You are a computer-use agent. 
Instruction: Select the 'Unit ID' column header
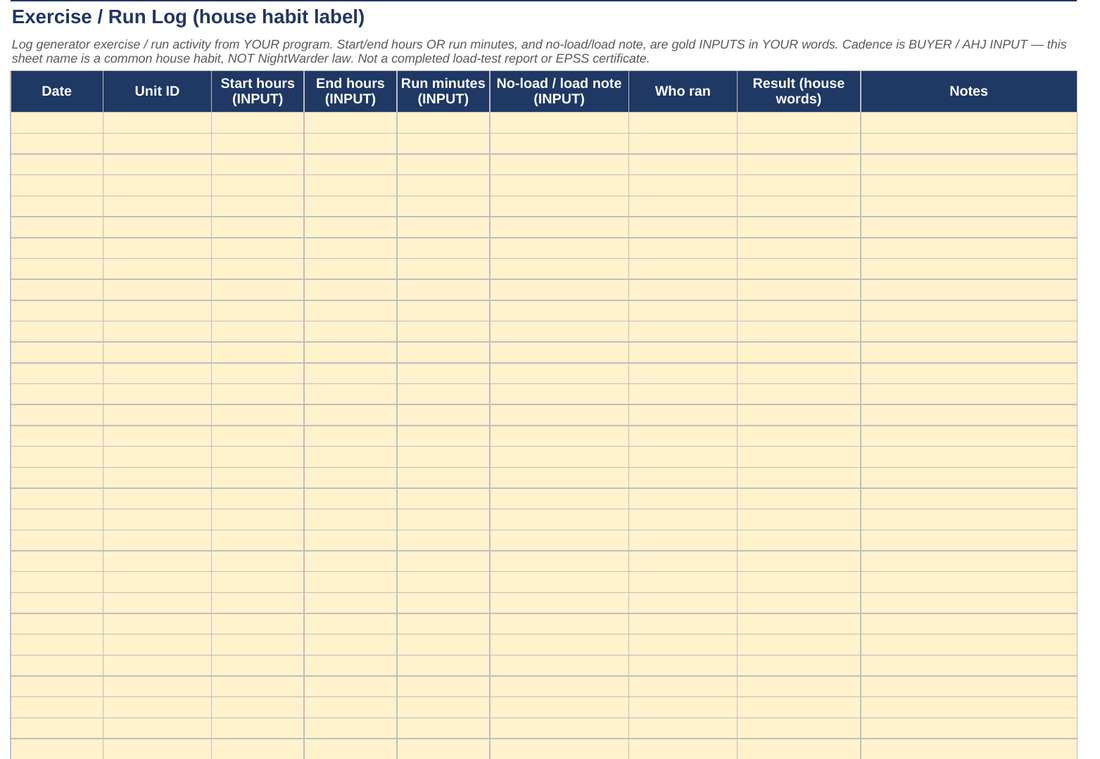[x=157, y=91]
